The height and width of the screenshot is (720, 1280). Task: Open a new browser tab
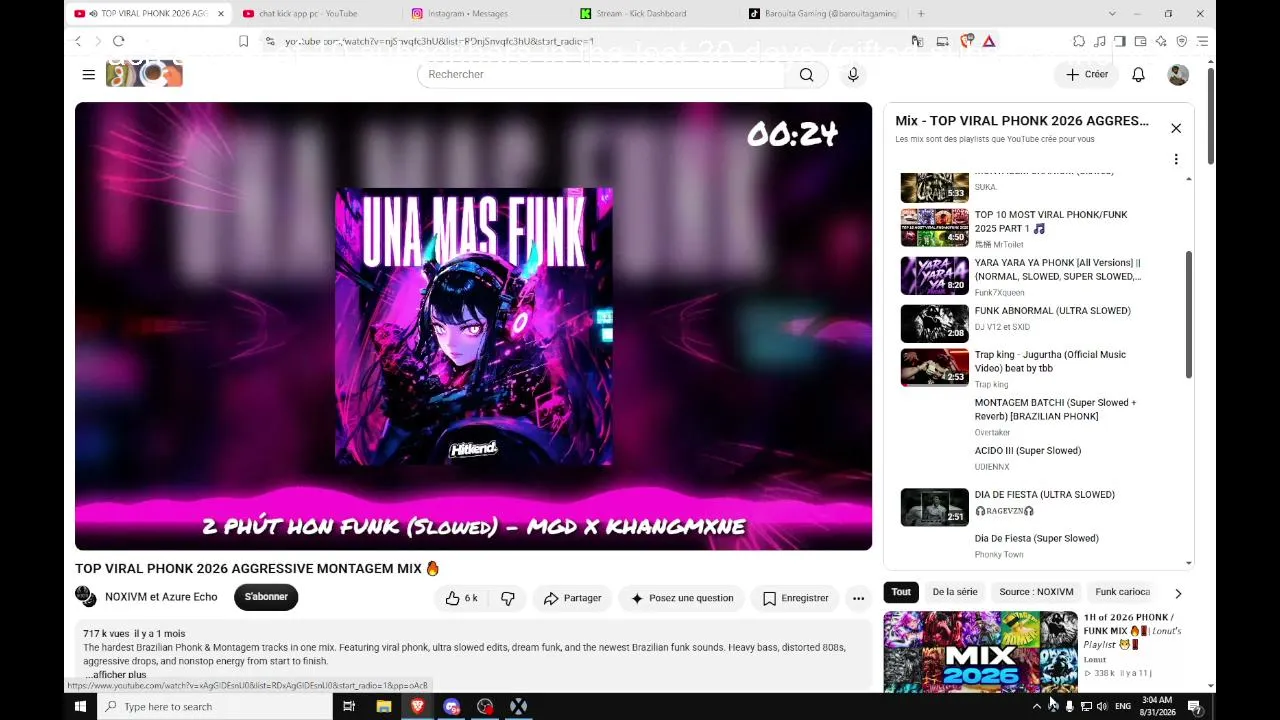[x=921, y=14]
